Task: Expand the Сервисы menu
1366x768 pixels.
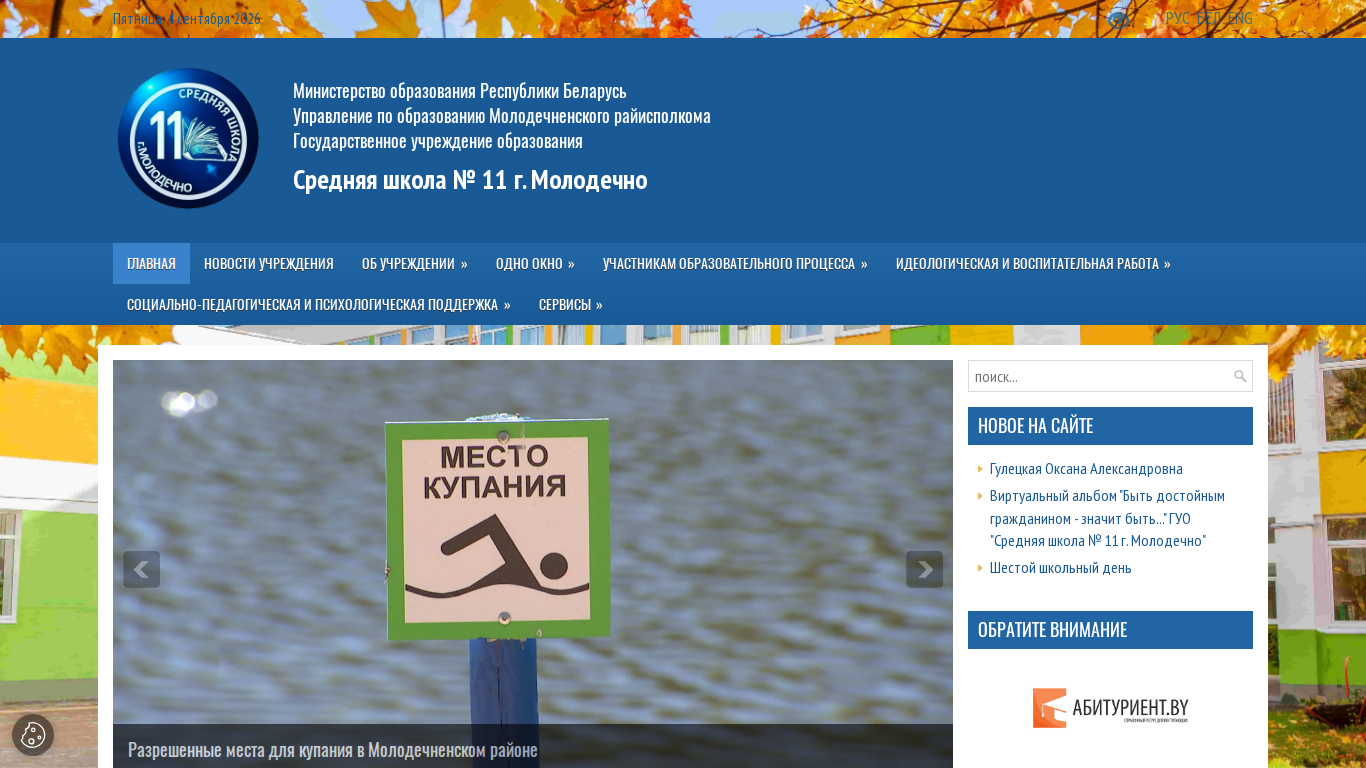Action: 571,305
